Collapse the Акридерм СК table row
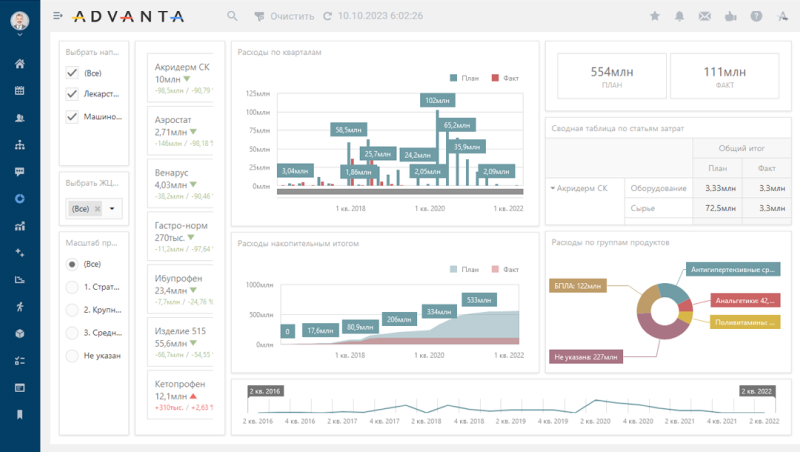This screenshot has height=452, width=800. 552,188
